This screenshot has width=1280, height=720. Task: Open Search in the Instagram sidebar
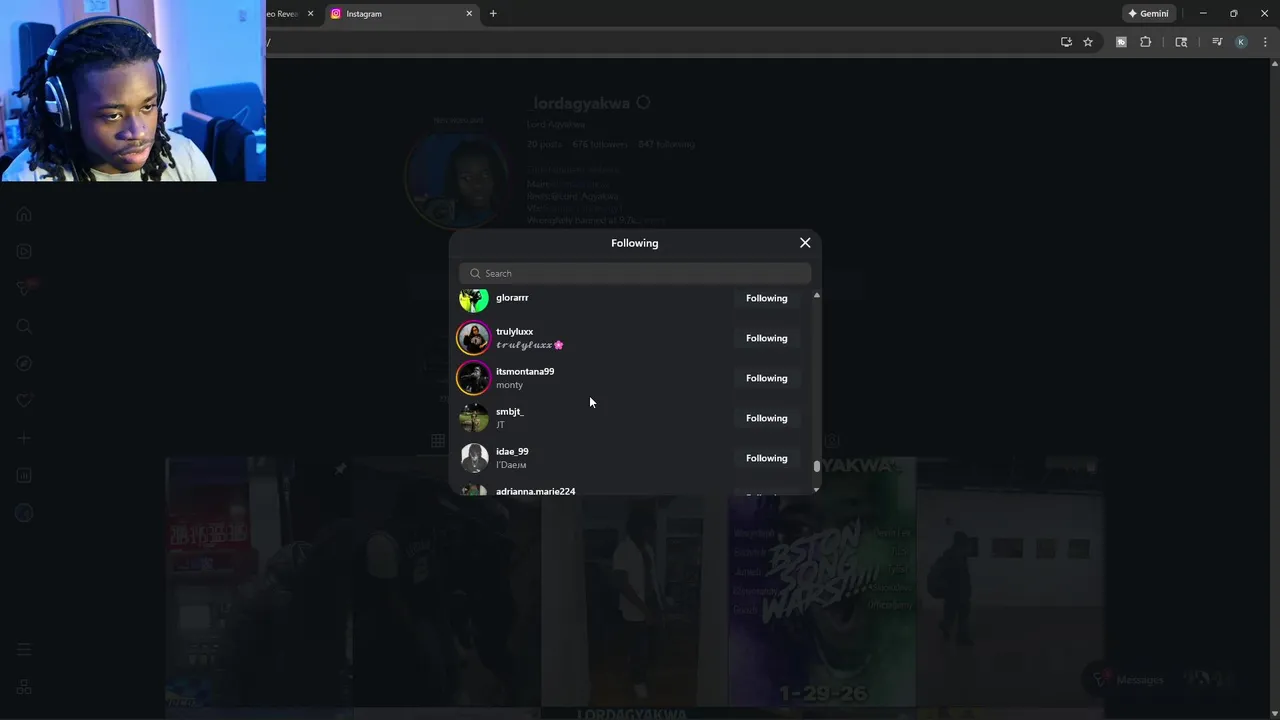24,326
